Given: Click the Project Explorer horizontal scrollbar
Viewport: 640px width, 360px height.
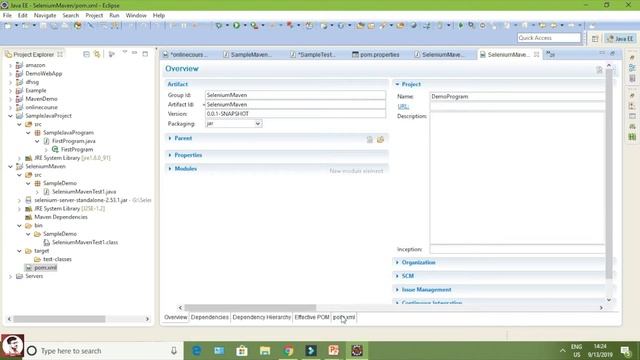Looking at the screenshot, I should pyautogui.click(x=59, y=319).
